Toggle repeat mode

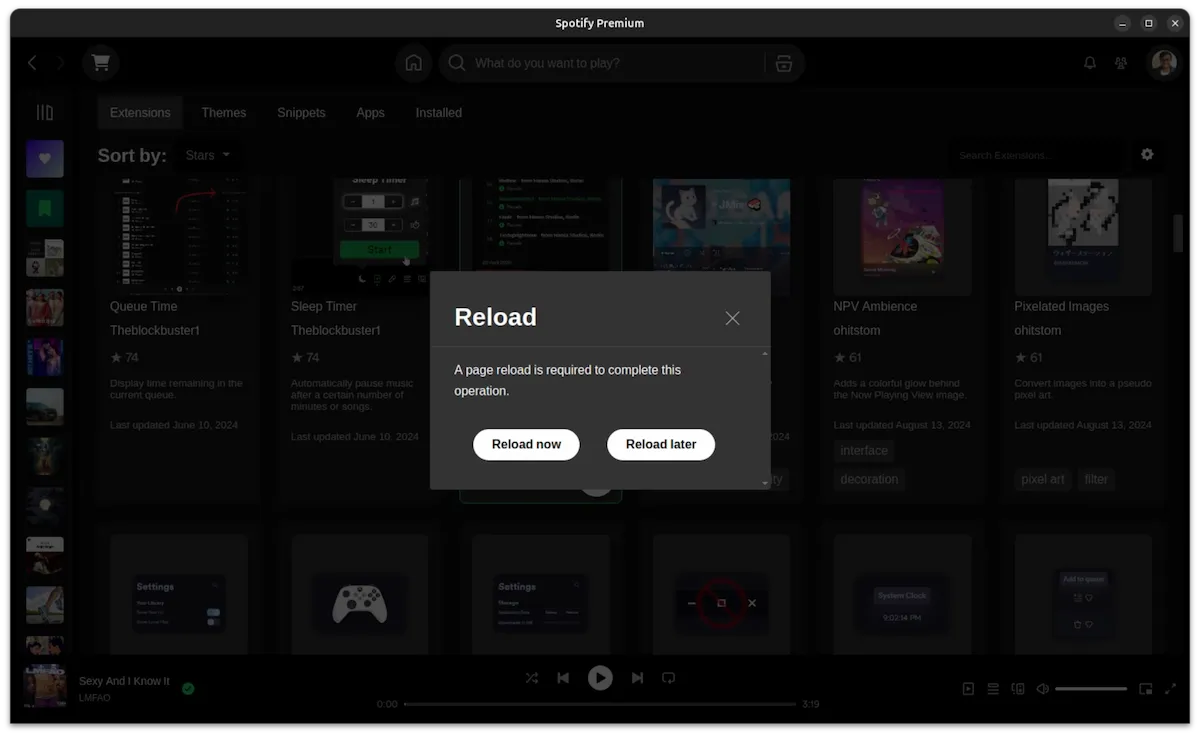pos(669,677)
